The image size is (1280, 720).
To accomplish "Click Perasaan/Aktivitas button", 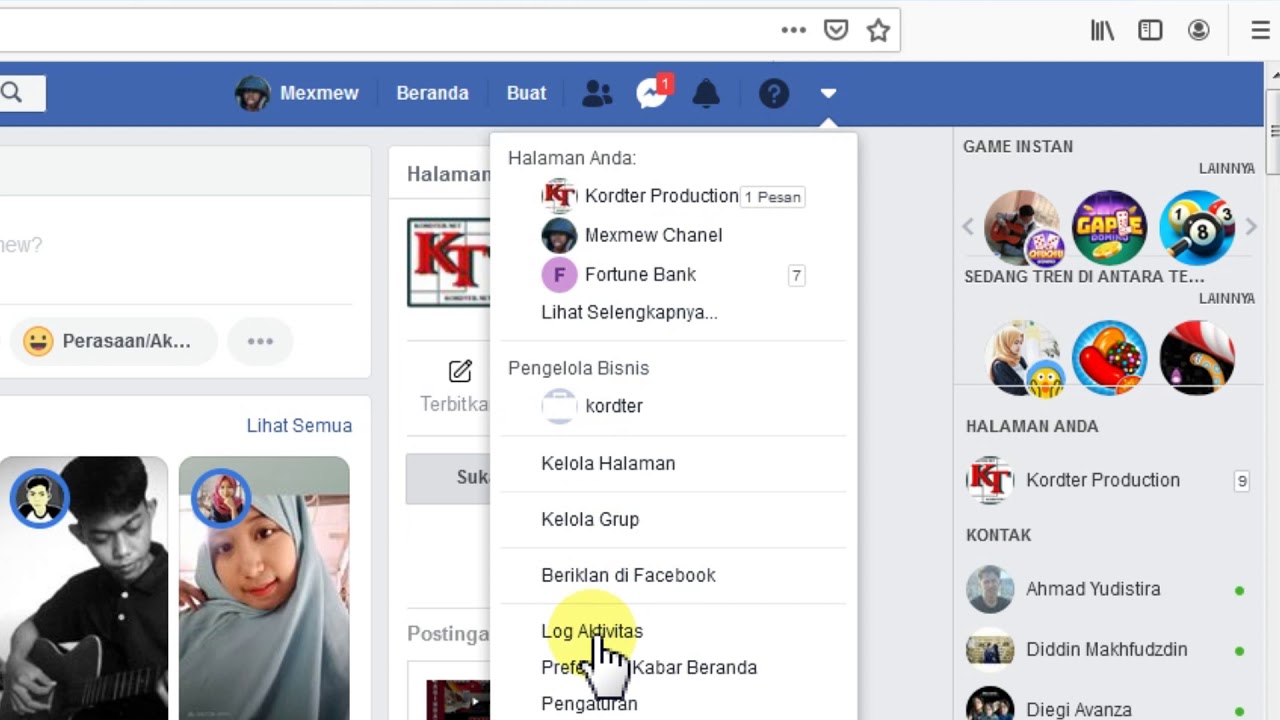I will coord(113,341).
